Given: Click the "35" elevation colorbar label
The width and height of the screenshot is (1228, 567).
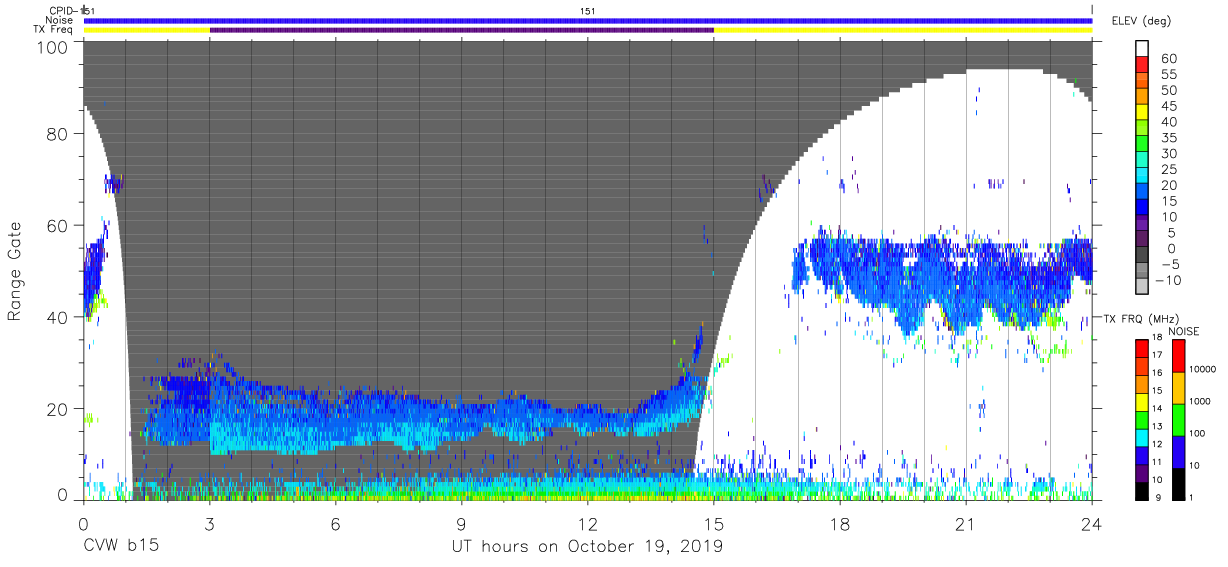Looking at the screenshot, I should tap(1169, 138).
